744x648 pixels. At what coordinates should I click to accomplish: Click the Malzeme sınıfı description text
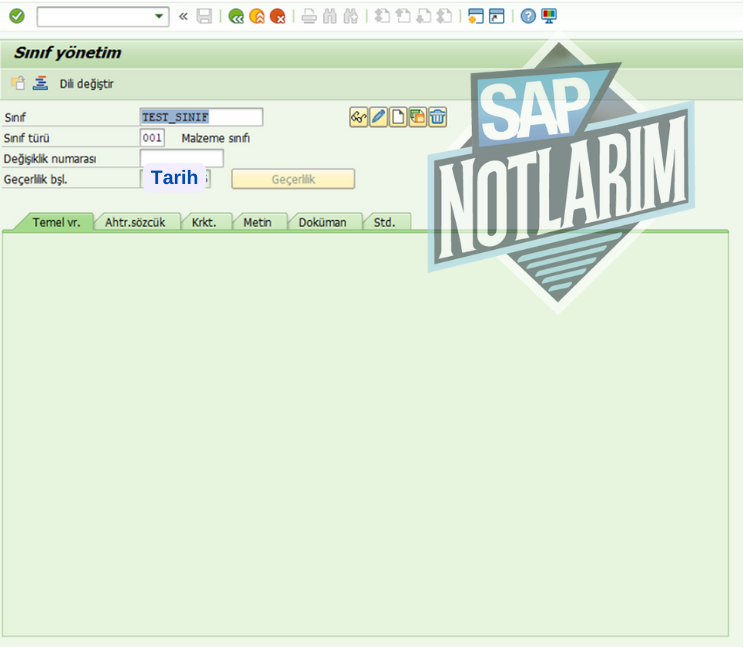(215, 139)
